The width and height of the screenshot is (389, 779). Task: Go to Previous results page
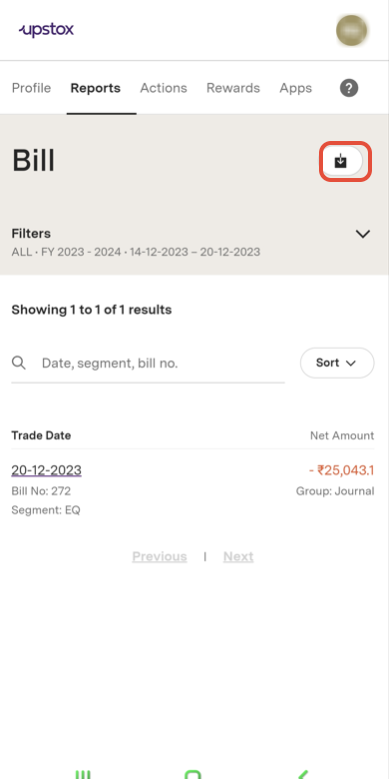[159, 556]
